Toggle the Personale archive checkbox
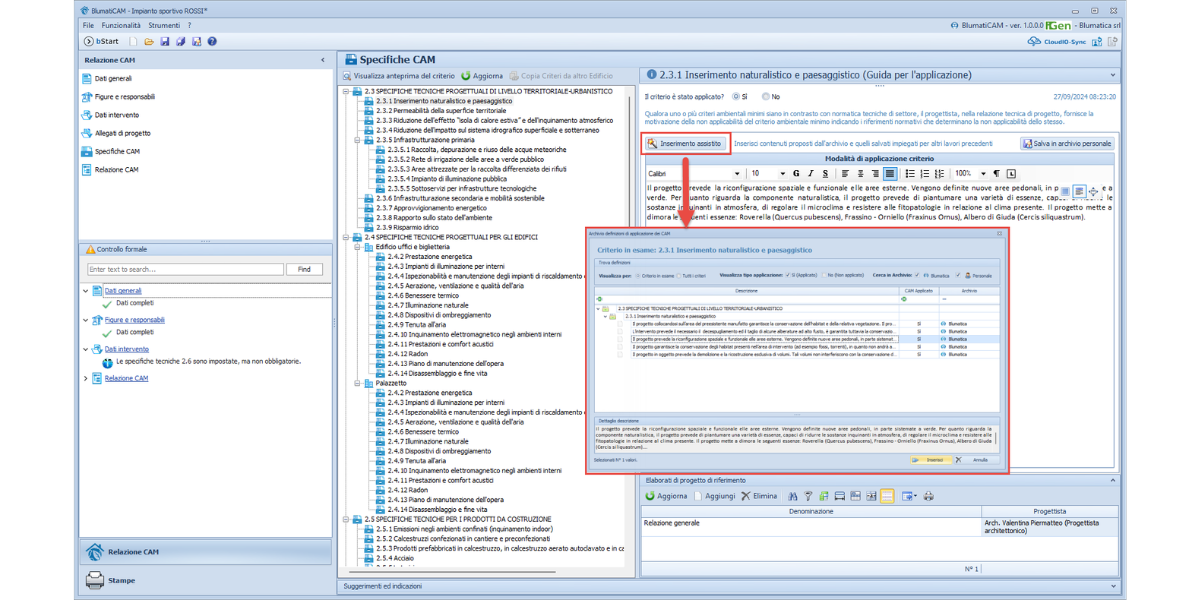This screenshot has height=600, width=1200. coord(958,275)
